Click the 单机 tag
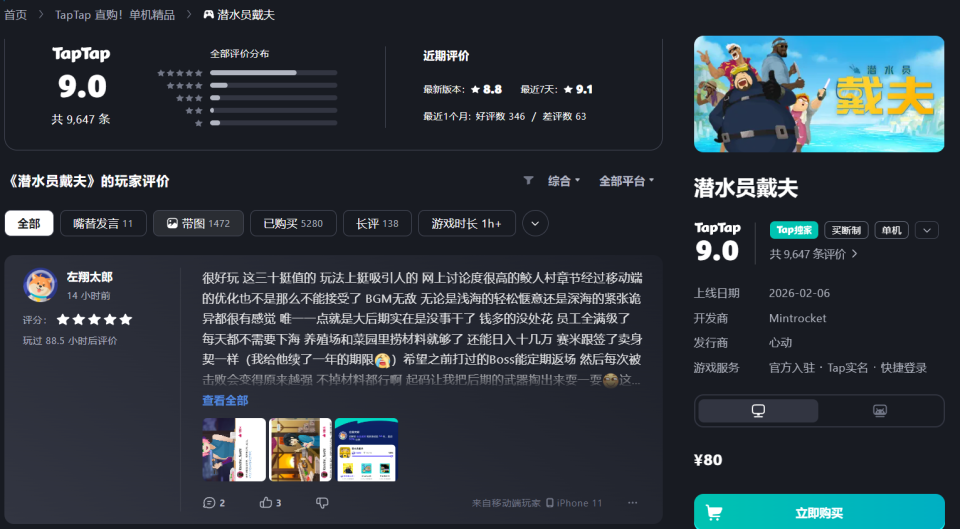Viewport: 960px width, 529px height. coord(891,230)
